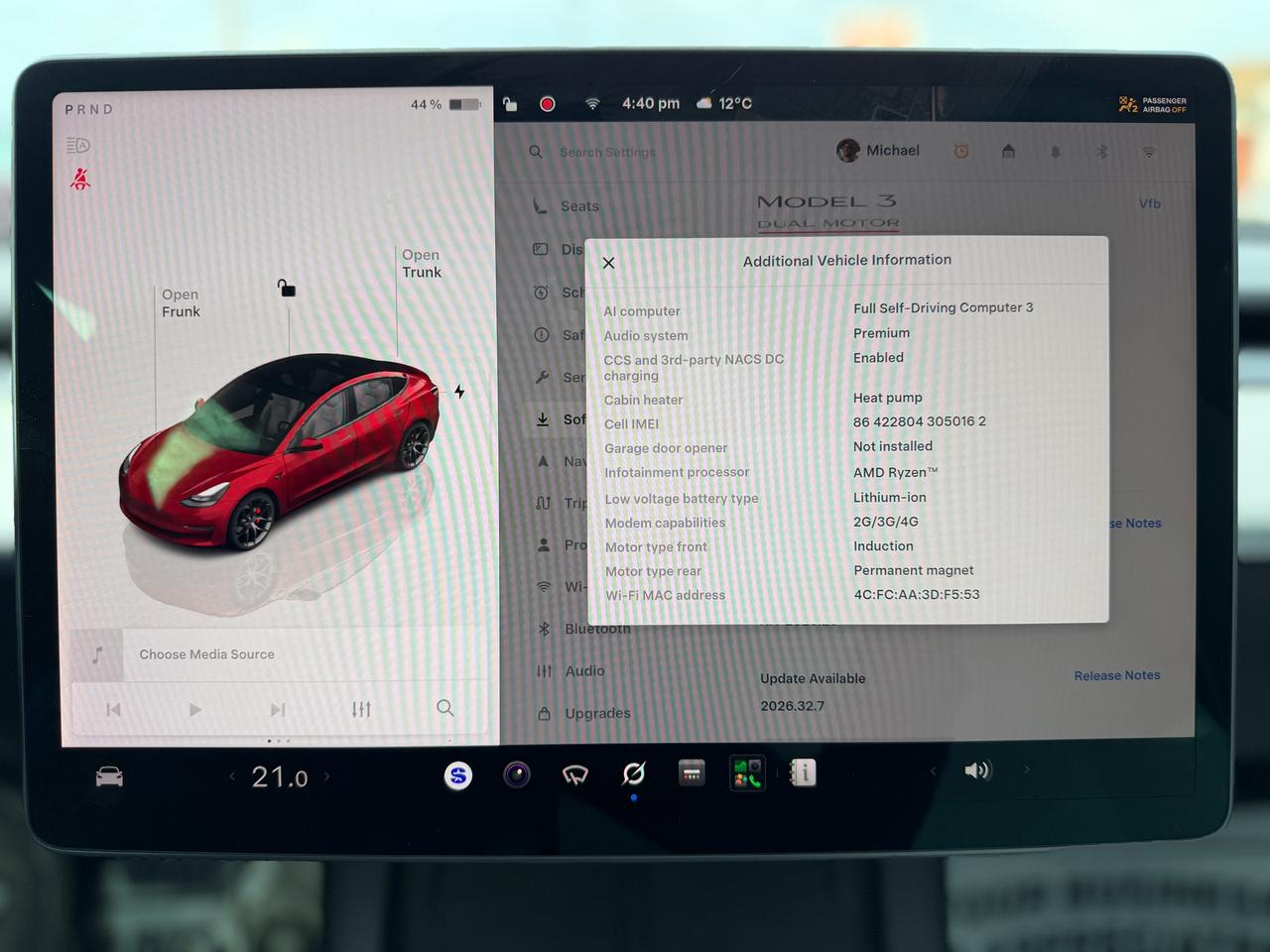
Task: Tap the red Model 3 car image
Action: point(280,451)
